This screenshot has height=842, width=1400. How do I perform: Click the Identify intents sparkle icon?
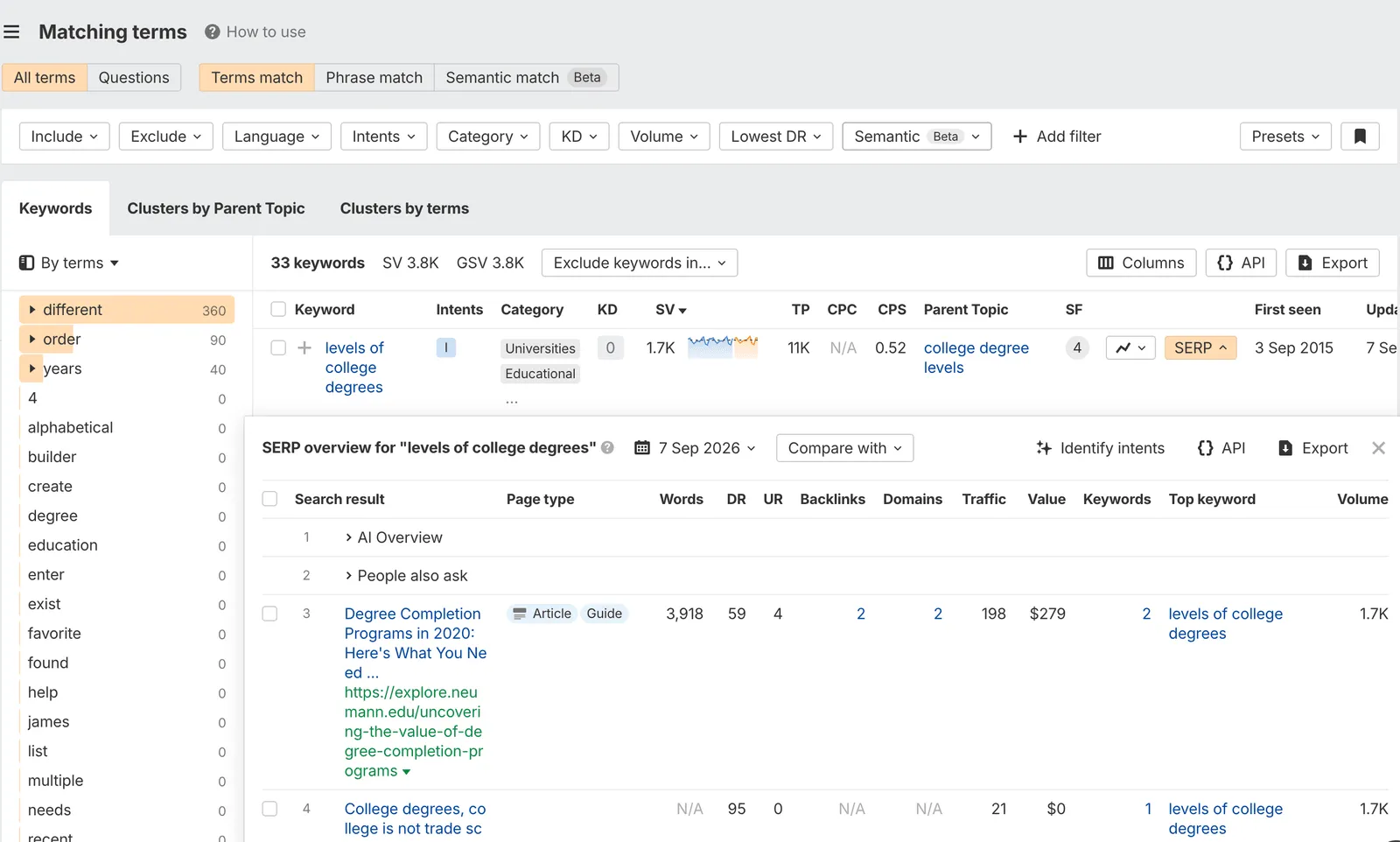pyautogui.click(x=1044, y=448)
